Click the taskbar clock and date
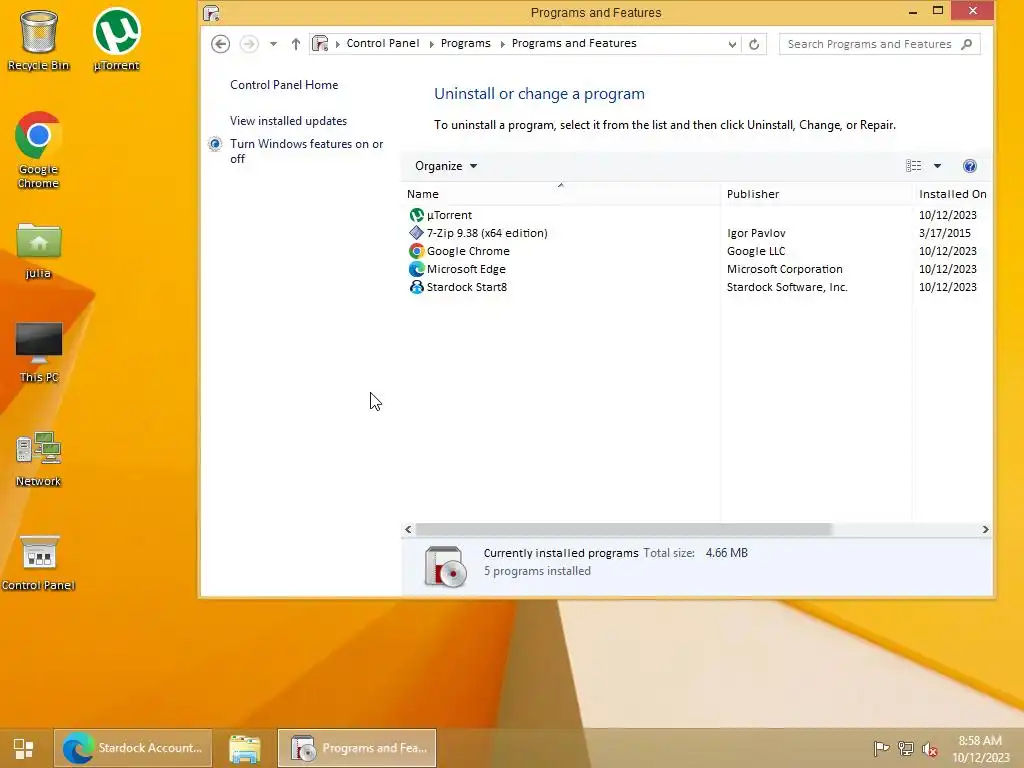Viewport: 1024px width, 768px height. 980,749
